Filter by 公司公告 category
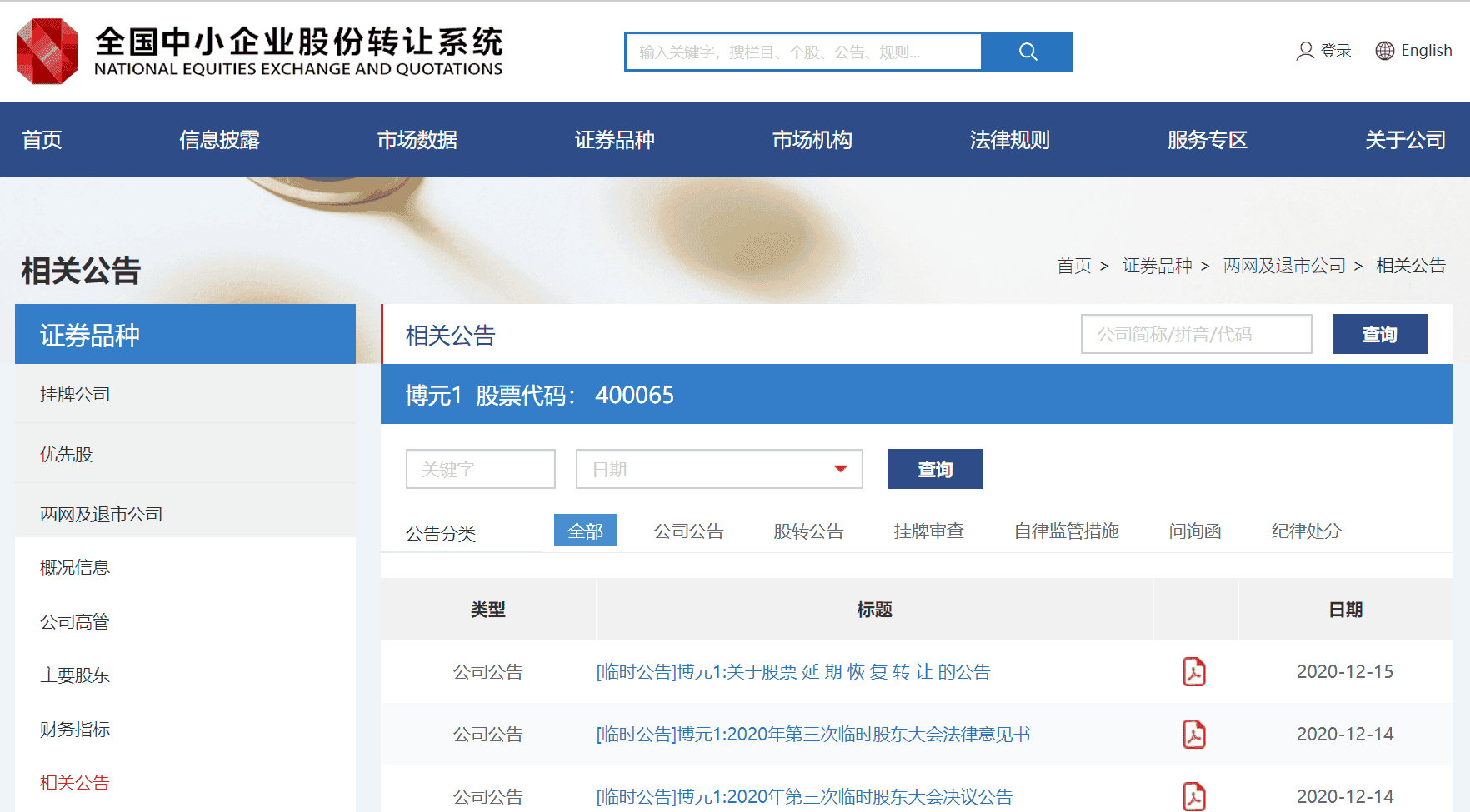This screenshot has width=1470, height=812. pos(688,531)
